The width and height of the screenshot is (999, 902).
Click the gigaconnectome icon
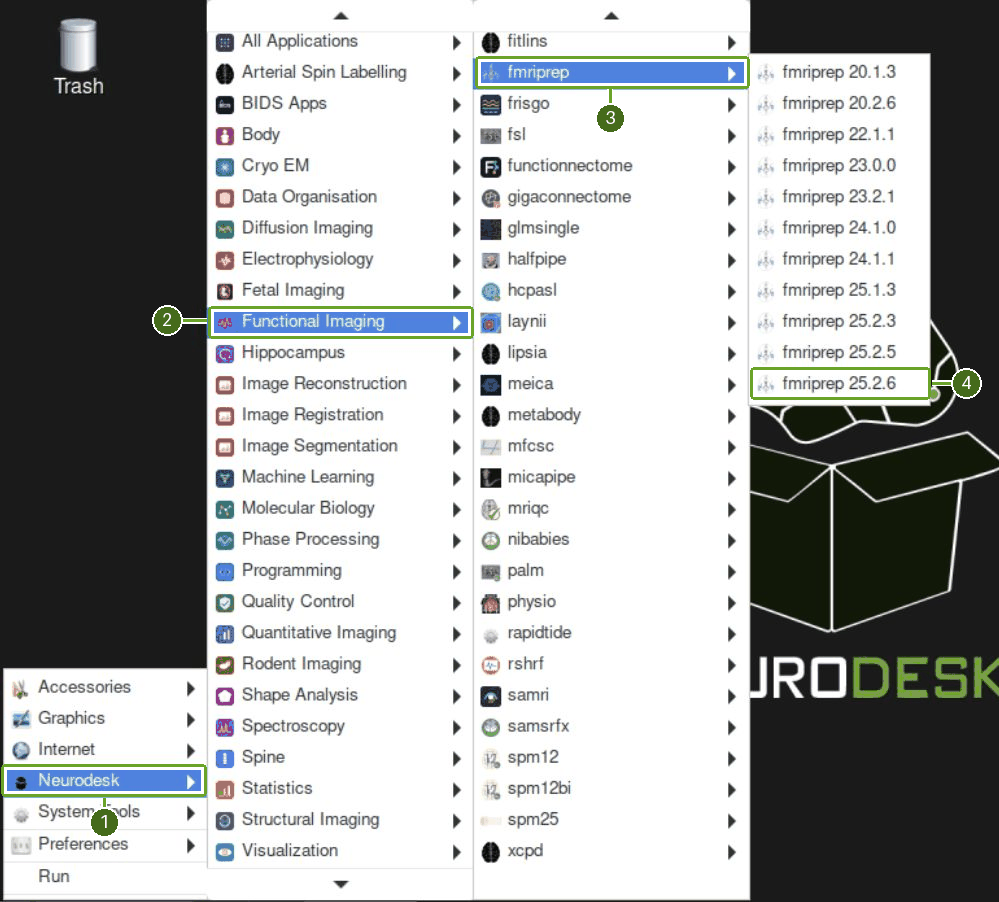[x=491, y=198]
